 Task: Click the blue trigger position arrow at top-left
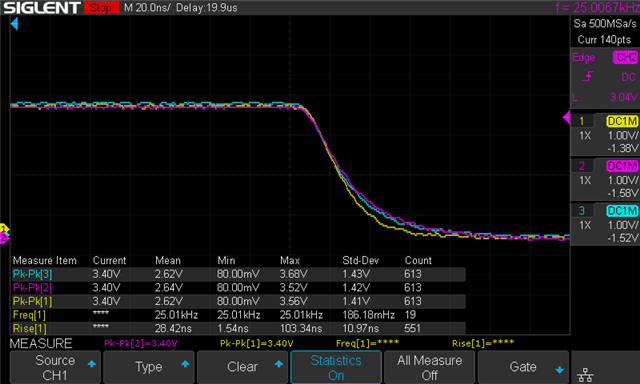click(14, 24)
